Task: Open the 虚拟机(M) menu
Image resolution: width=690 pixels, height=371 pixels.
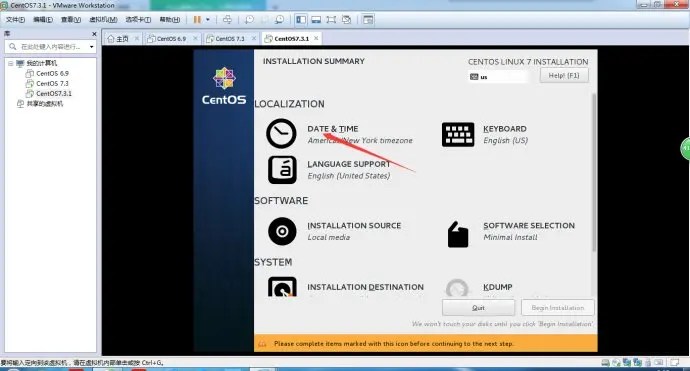Action: [103, 19]
